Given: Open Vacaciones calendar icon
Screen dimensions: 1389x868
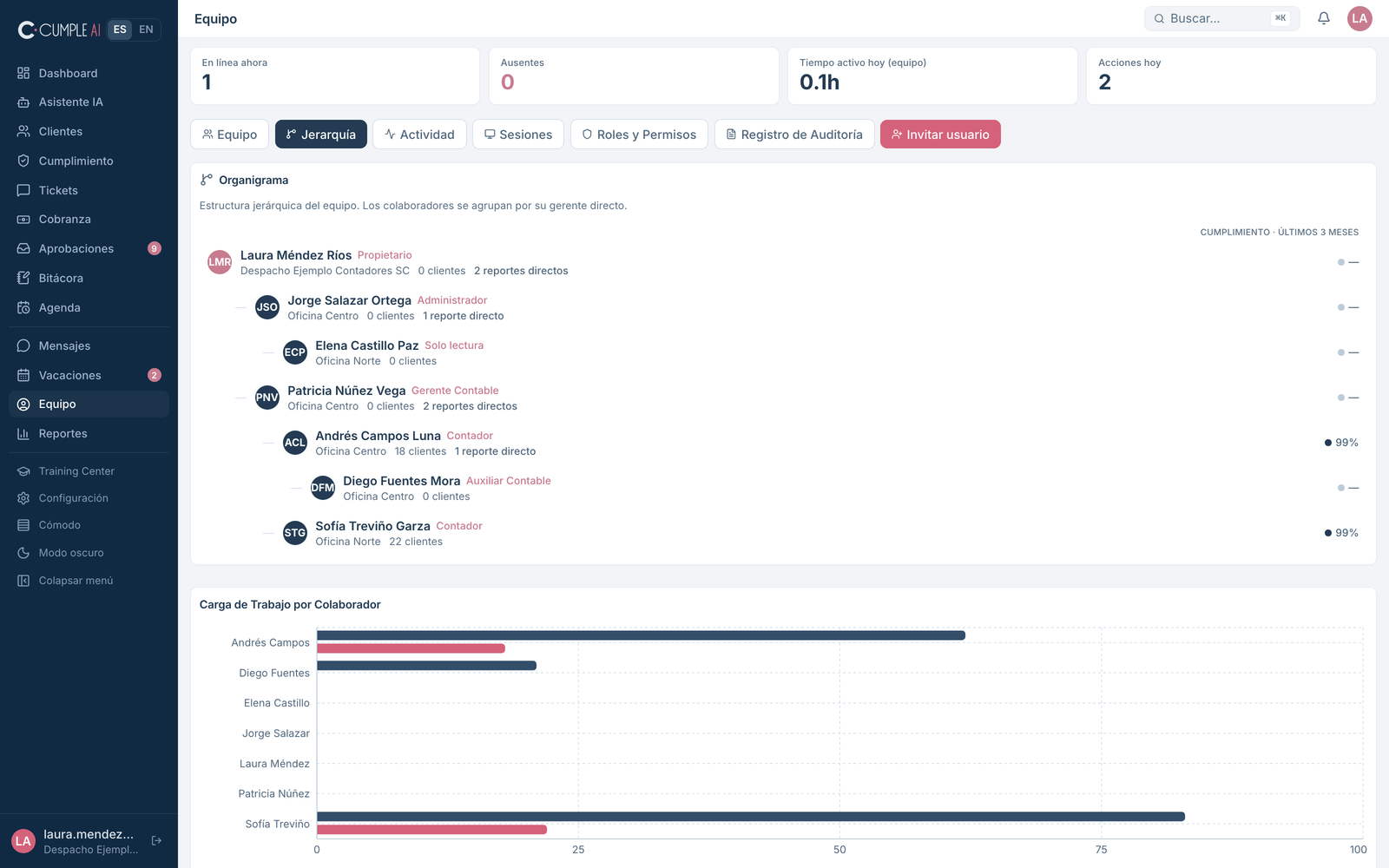Looking at the screenshot, I should tap(23, 375).
